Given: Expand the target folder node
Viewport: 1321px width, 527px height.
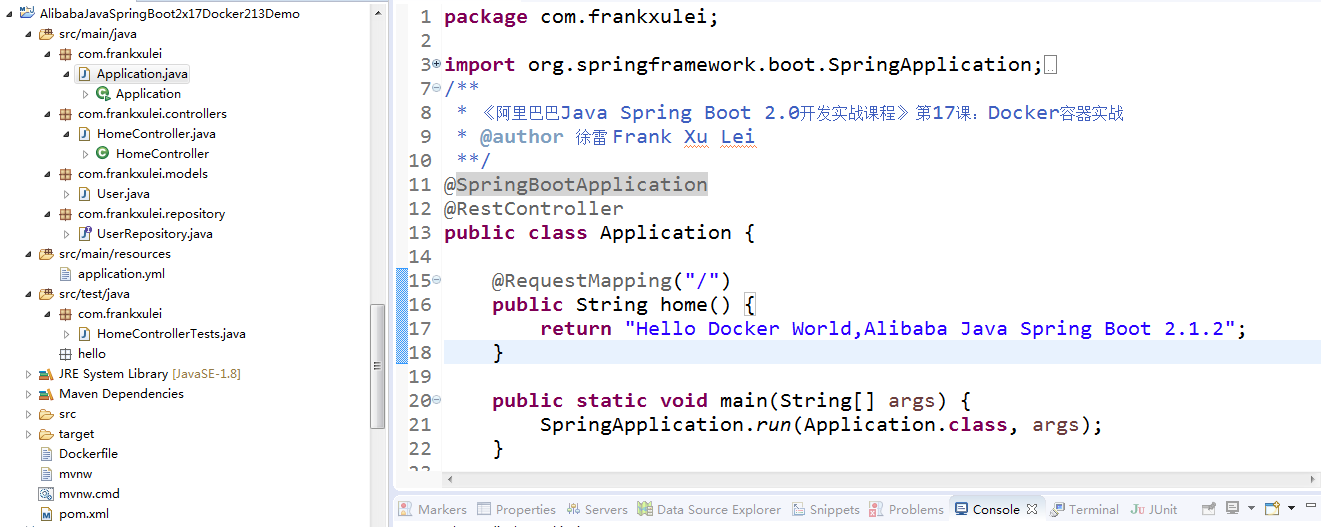Looking at the screenshot, I should click(29, 433).
